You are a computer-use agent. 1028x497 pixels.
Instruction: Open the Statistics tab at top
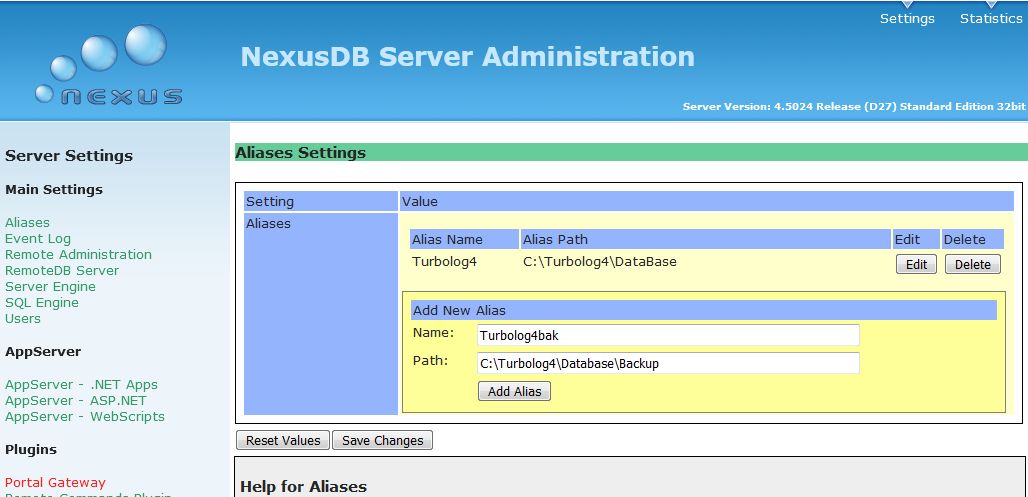[991, 18]
